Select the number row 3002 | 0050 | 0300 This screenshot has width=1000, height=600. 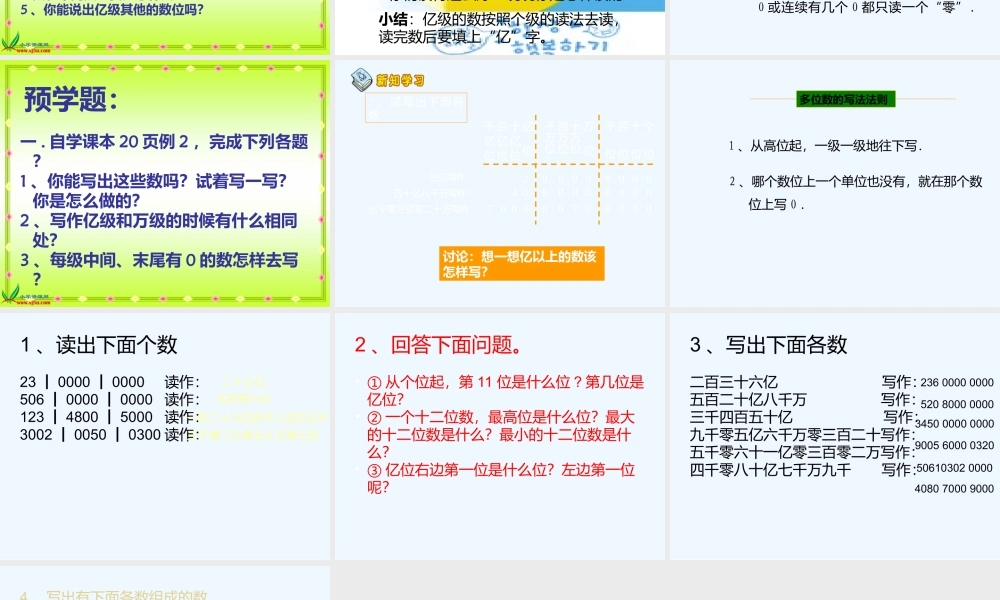[90, 434]
